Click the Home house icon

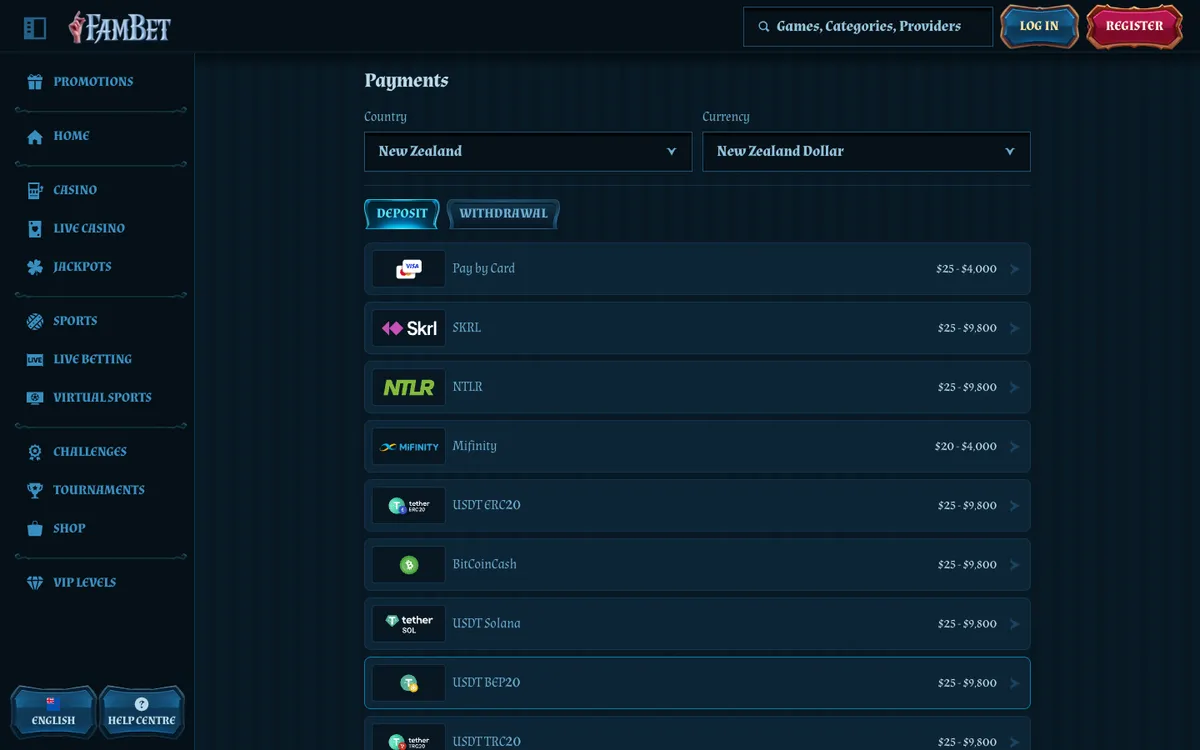(35, 137)
